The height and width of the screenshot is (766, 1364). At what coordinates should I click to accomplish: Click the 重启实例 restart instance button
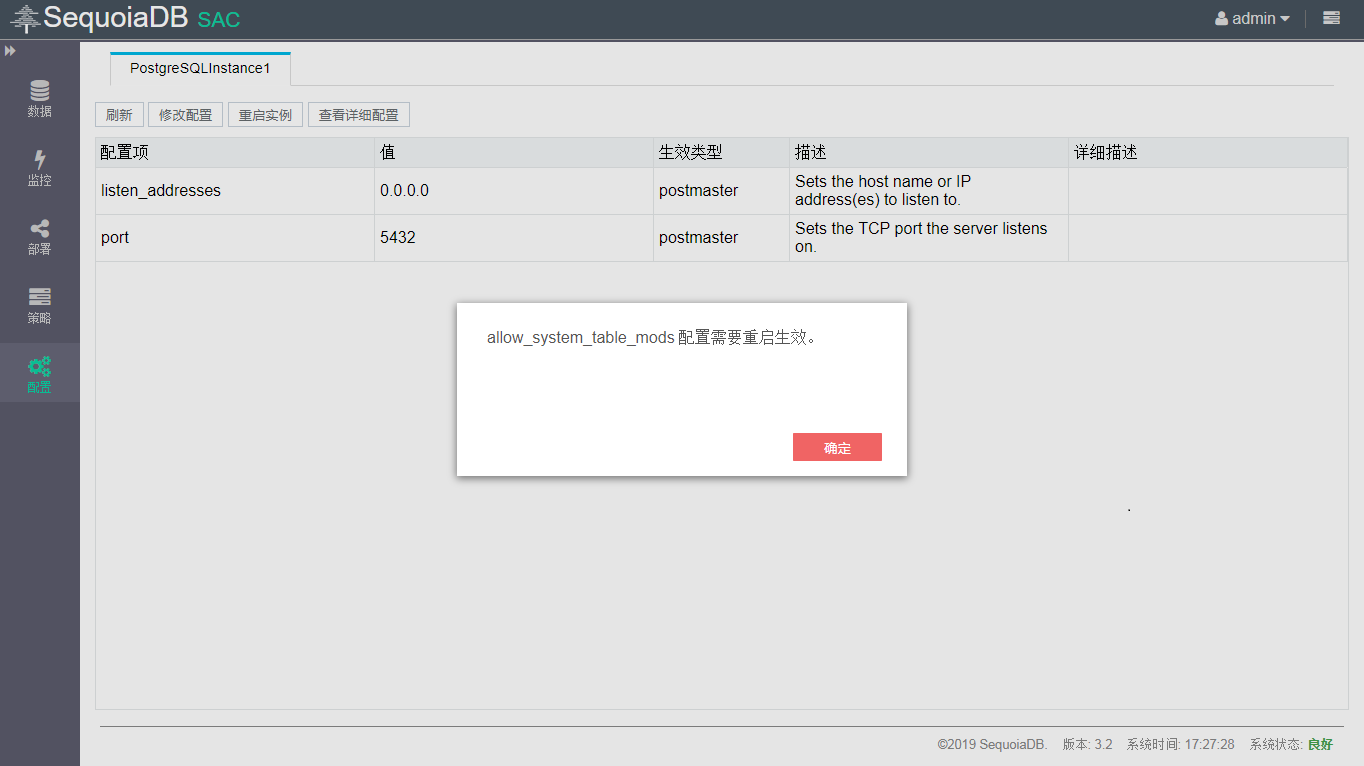click(265, 115)
